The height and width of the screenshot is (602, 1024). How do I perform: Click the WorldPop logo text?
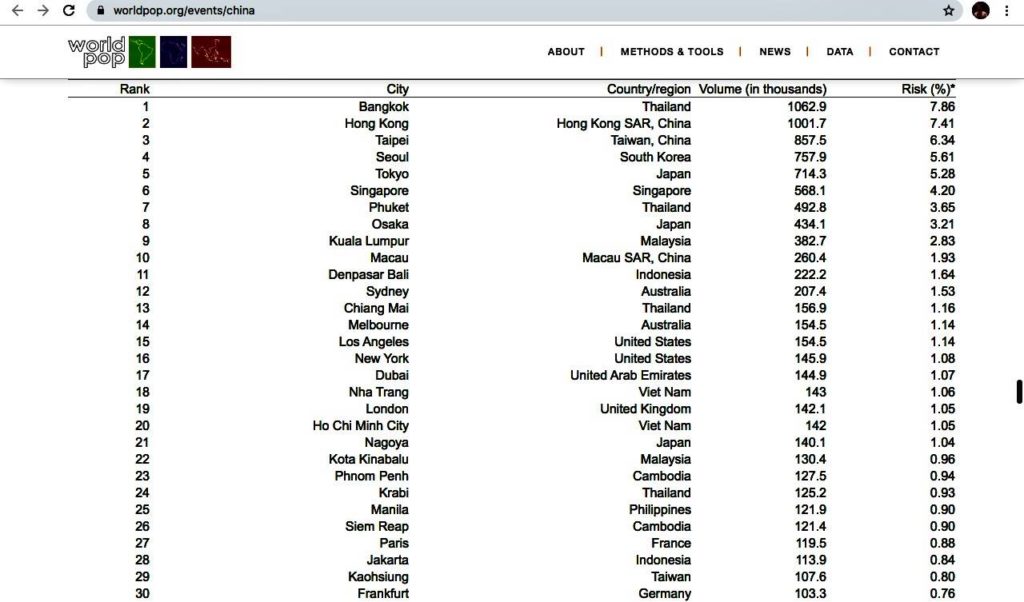[x=97, y=52]
